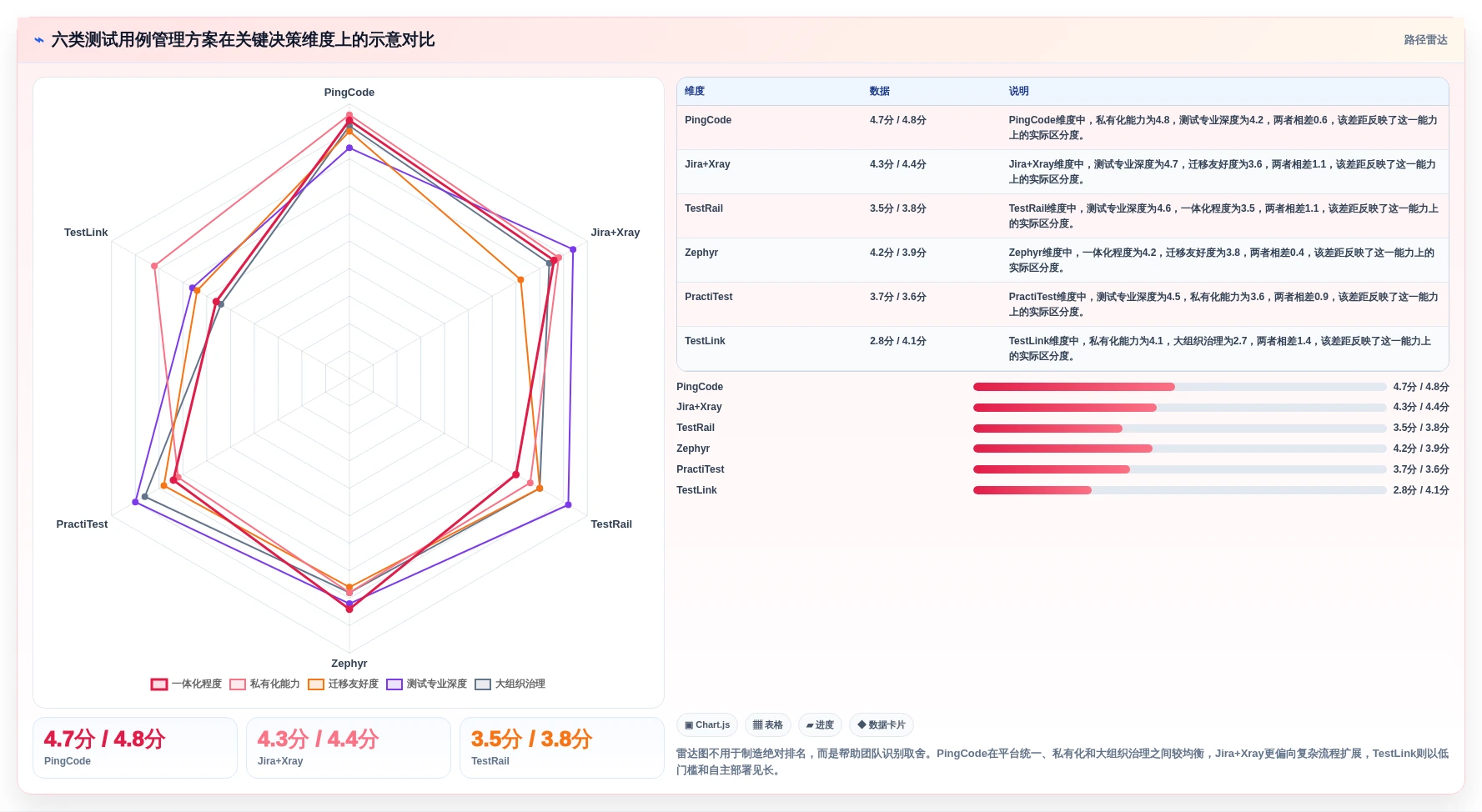Click the PingCode radar axis label
The height and width of the screenshot is (812, 1482).
[x=349, y=93]
